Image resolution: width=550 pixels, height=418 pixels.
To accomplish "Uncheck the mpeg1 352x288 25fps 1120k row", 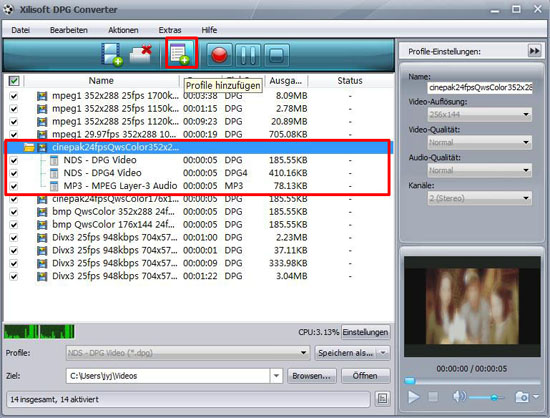I will [x=13, y=122].
